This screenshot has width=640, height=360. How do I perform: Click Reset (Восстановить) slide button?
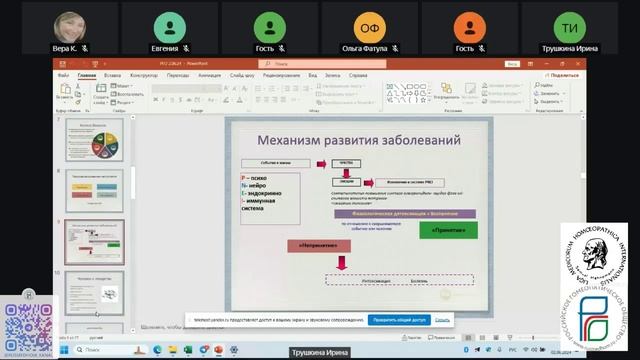(127, 94)
